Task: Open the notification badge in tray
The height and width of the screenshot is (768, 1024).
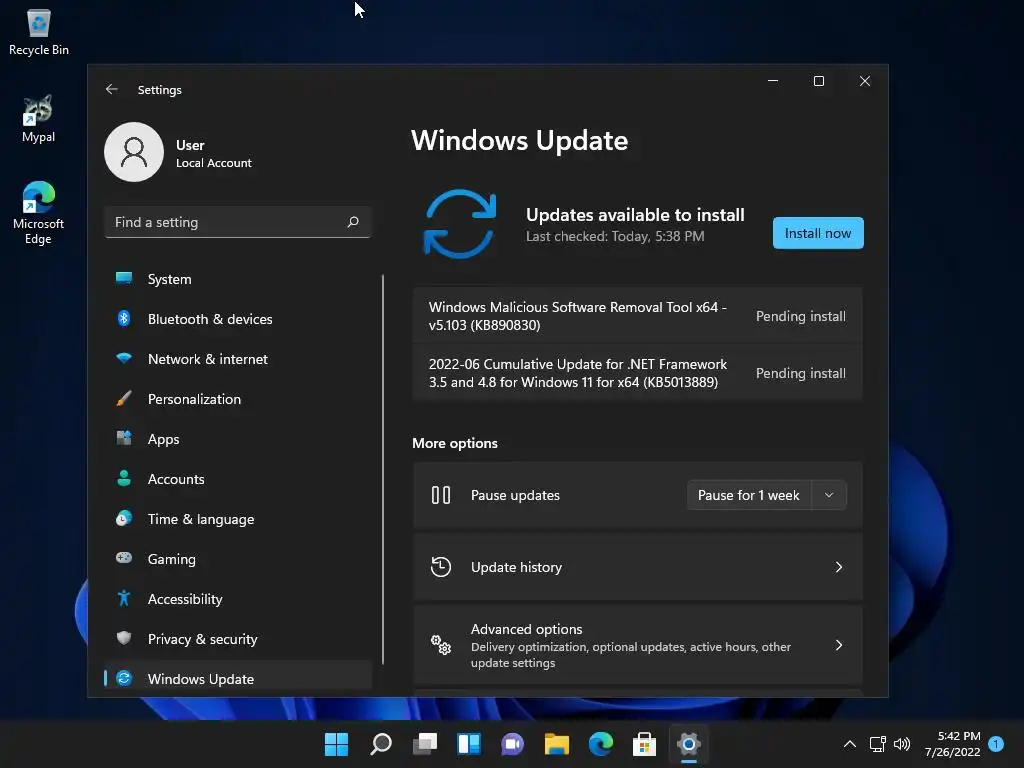Action: 996,744
